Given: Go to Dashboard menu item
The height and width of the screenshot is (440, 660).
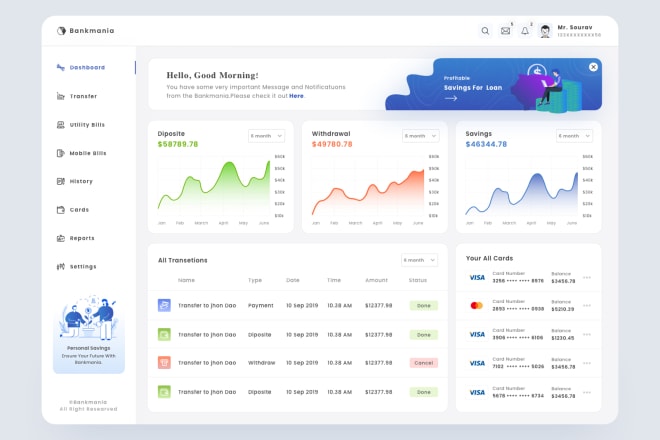Looking at the screenshot, I should 87,67.
